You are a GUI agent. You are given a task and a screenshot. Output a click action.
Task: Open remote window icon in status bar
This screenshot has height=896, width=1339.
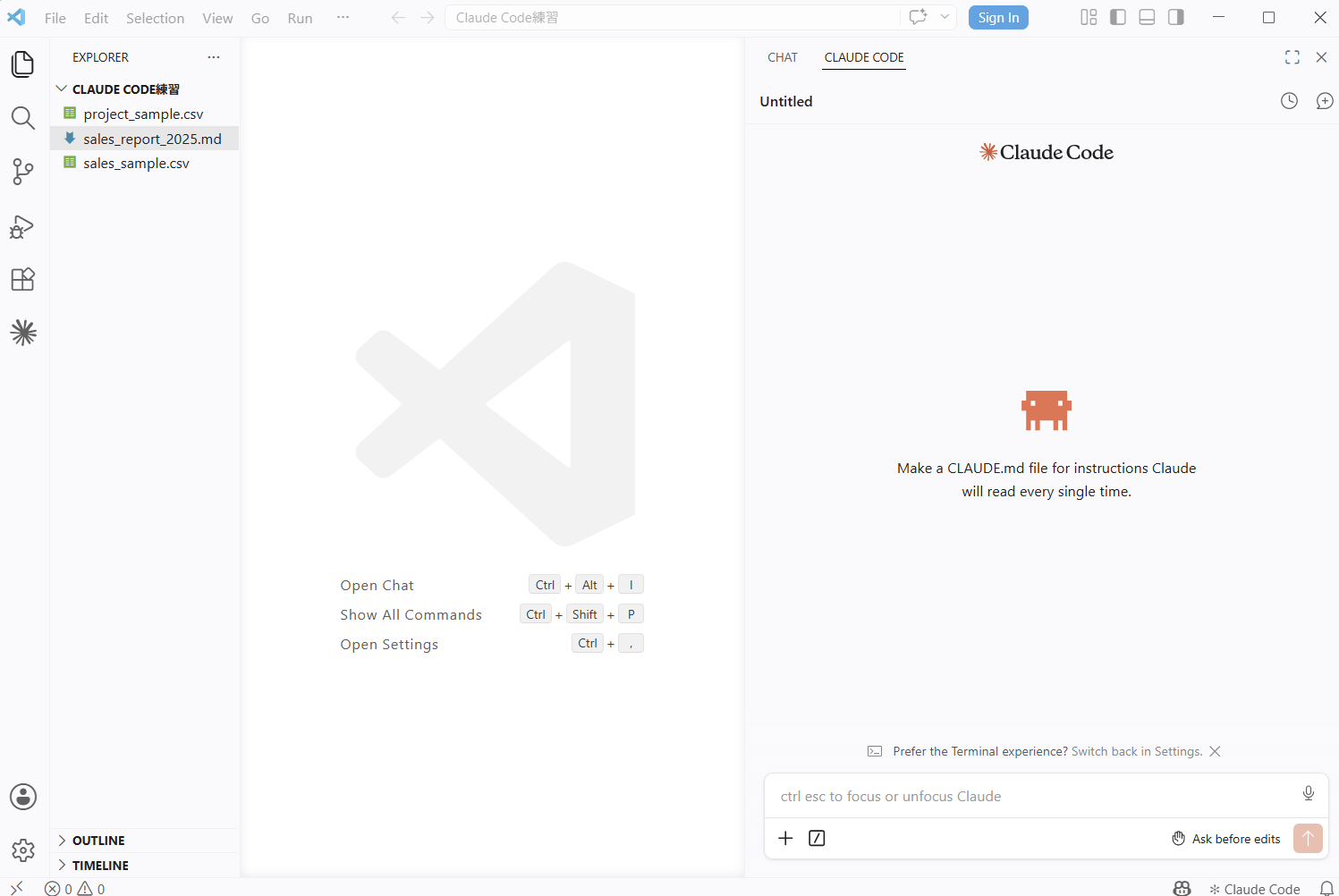[17, 888]
